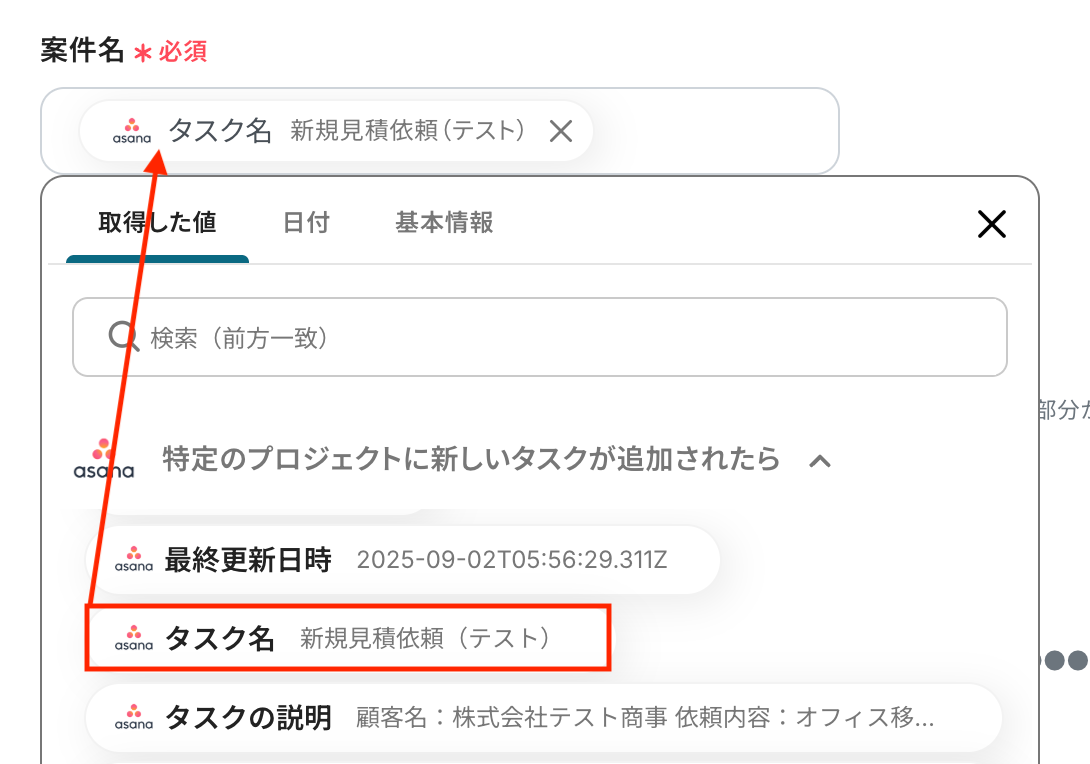1090x764 pixels.
Task: Switch to the 取得した値 tab
Action: pos(157,222)
